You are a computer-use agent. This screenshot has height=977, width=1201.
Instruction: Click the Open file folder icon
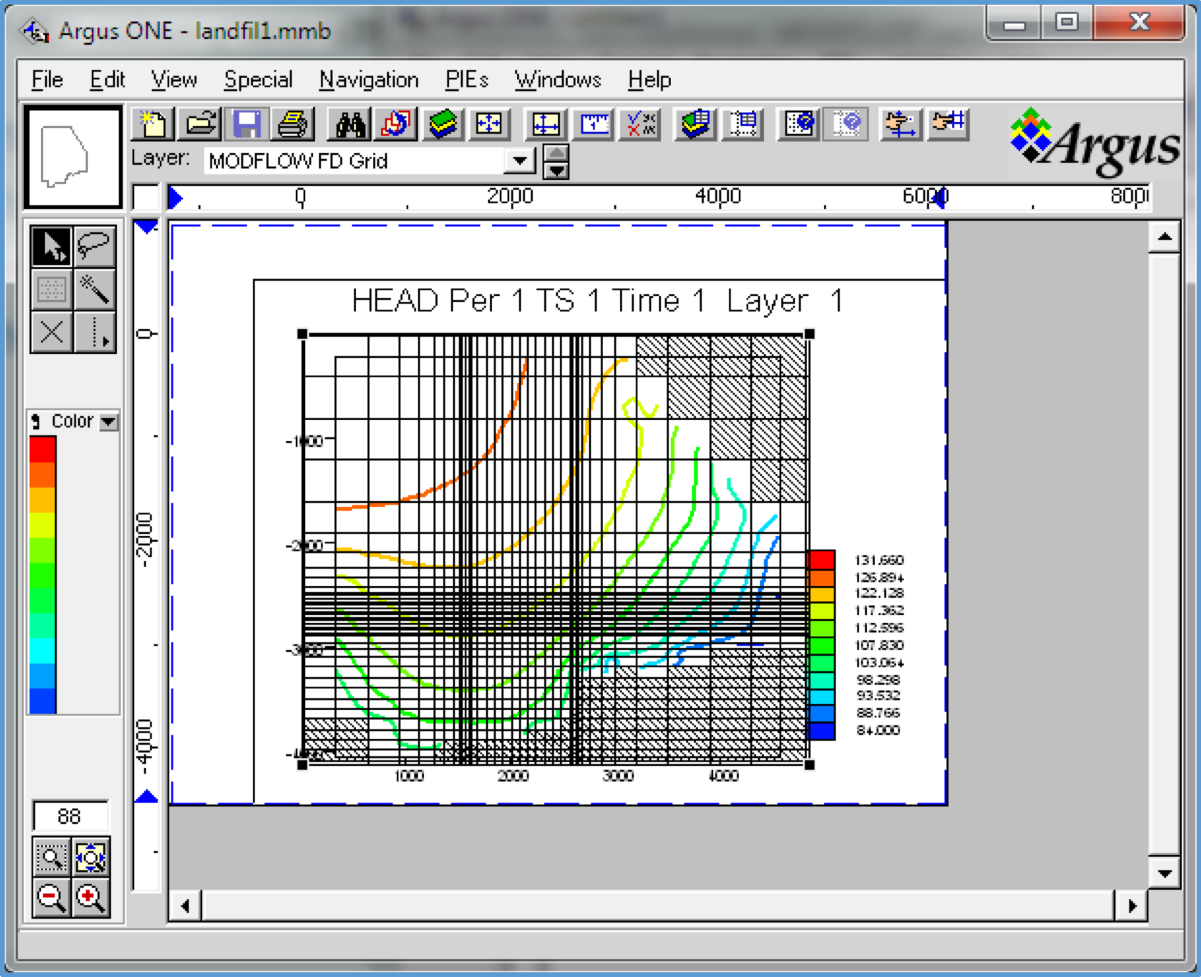[201, 124]
